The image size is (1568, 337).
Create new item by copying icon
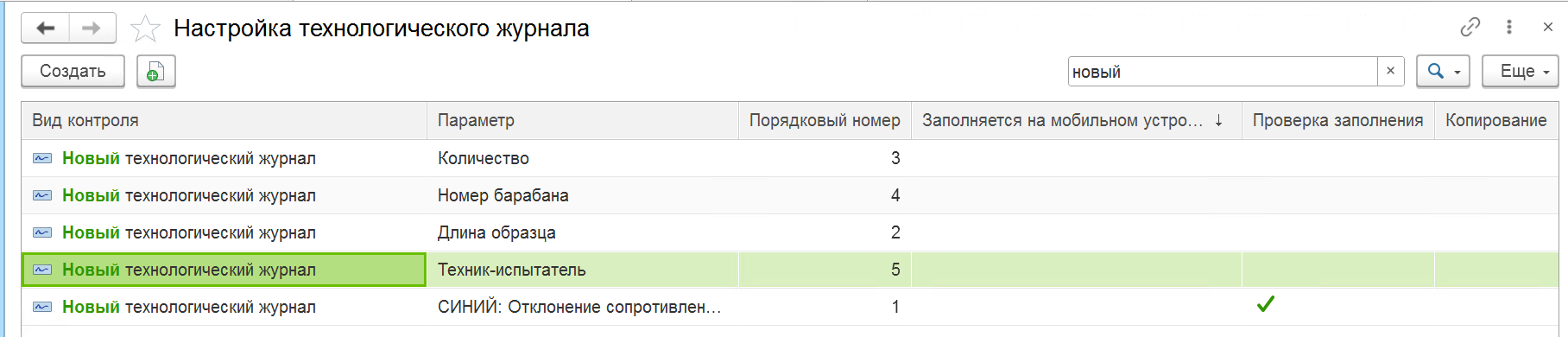coord(155,72)
